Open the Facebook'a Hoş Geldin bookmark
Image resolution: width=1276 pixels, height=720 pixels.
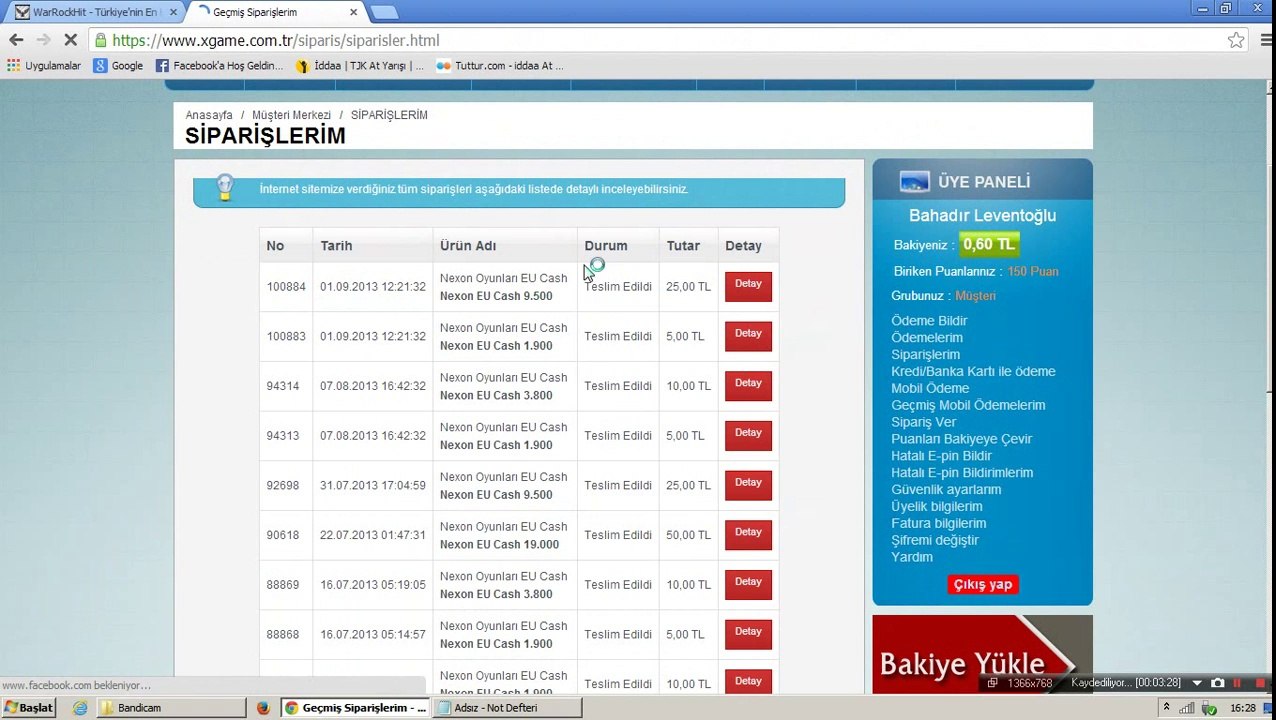click(x=219, y=66)
